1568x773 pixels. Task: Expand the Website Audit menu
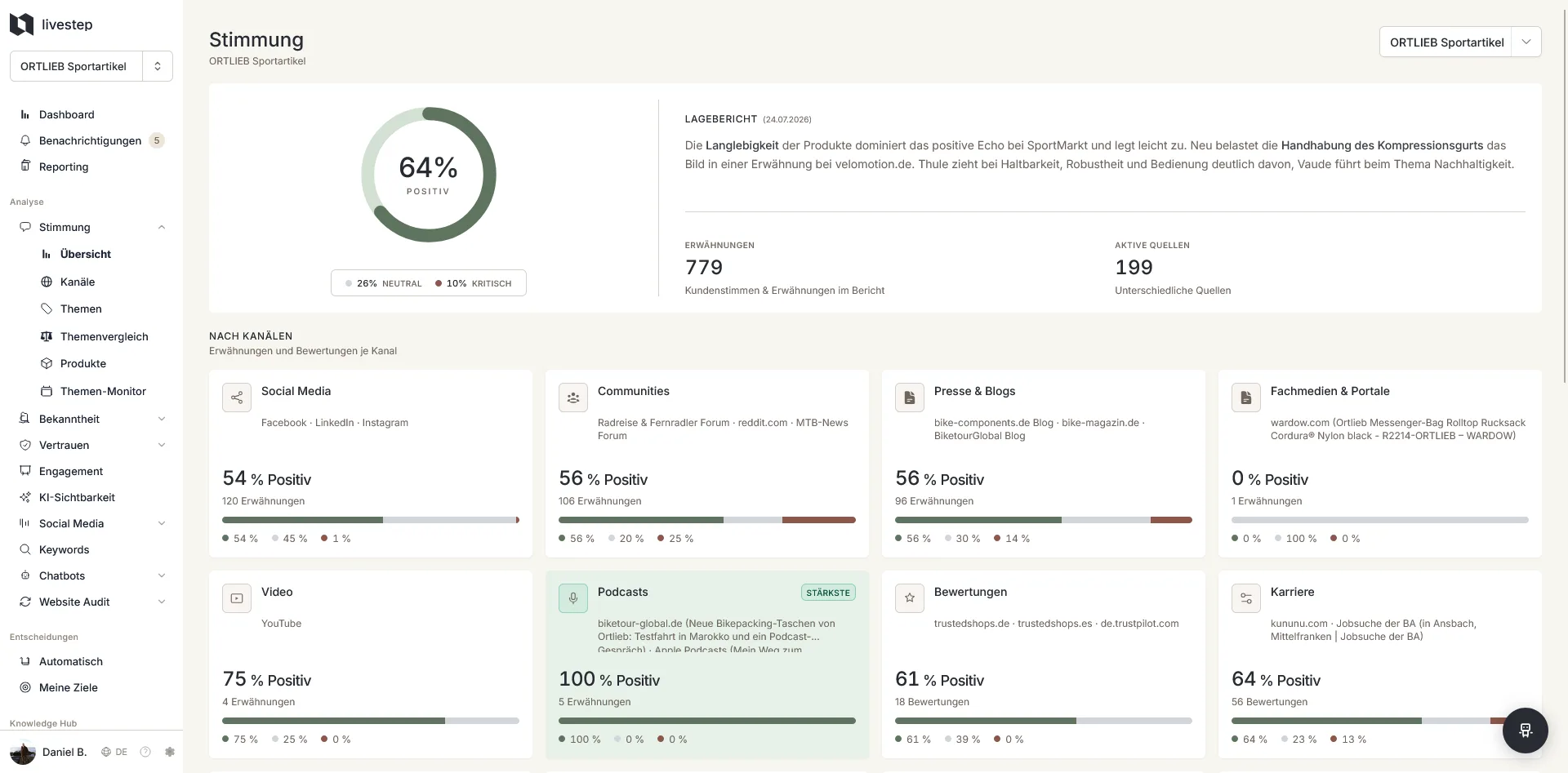coord(162,602)
